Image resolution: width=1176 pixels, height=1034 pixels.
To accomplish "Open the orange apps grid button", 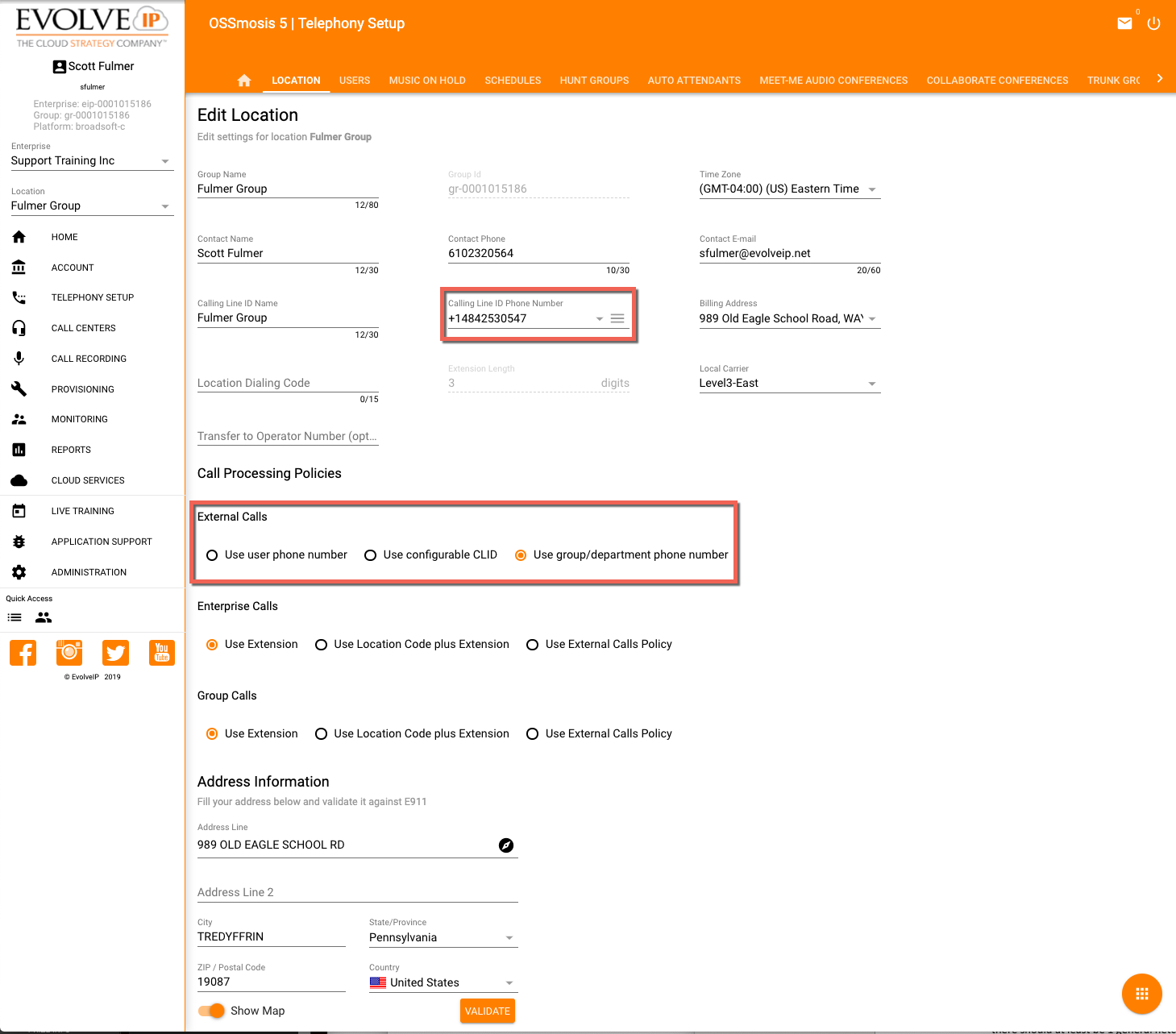I will coord(1141,994).
